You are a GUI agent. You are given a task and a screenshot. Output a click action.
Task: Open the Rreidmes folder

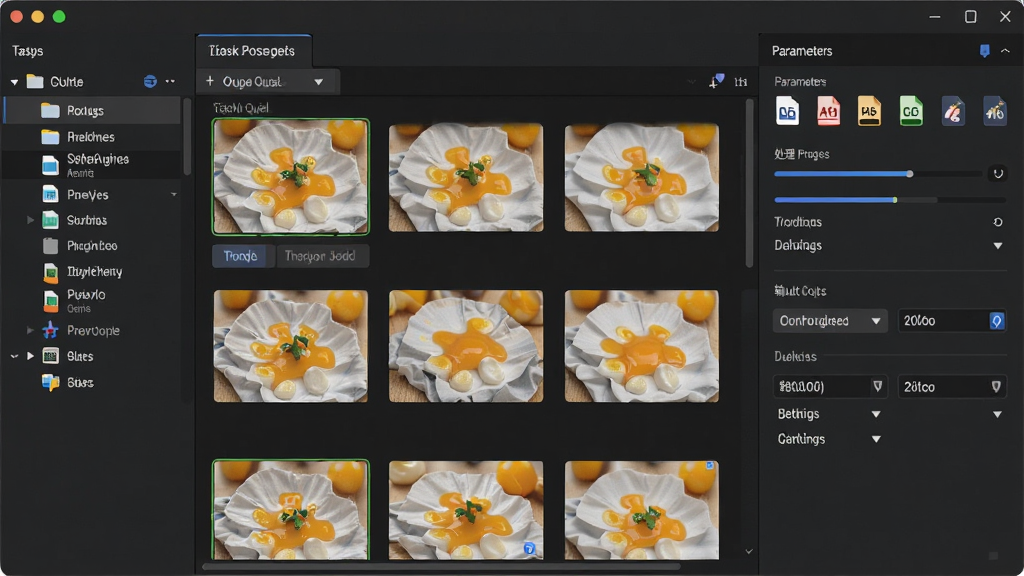92,136
